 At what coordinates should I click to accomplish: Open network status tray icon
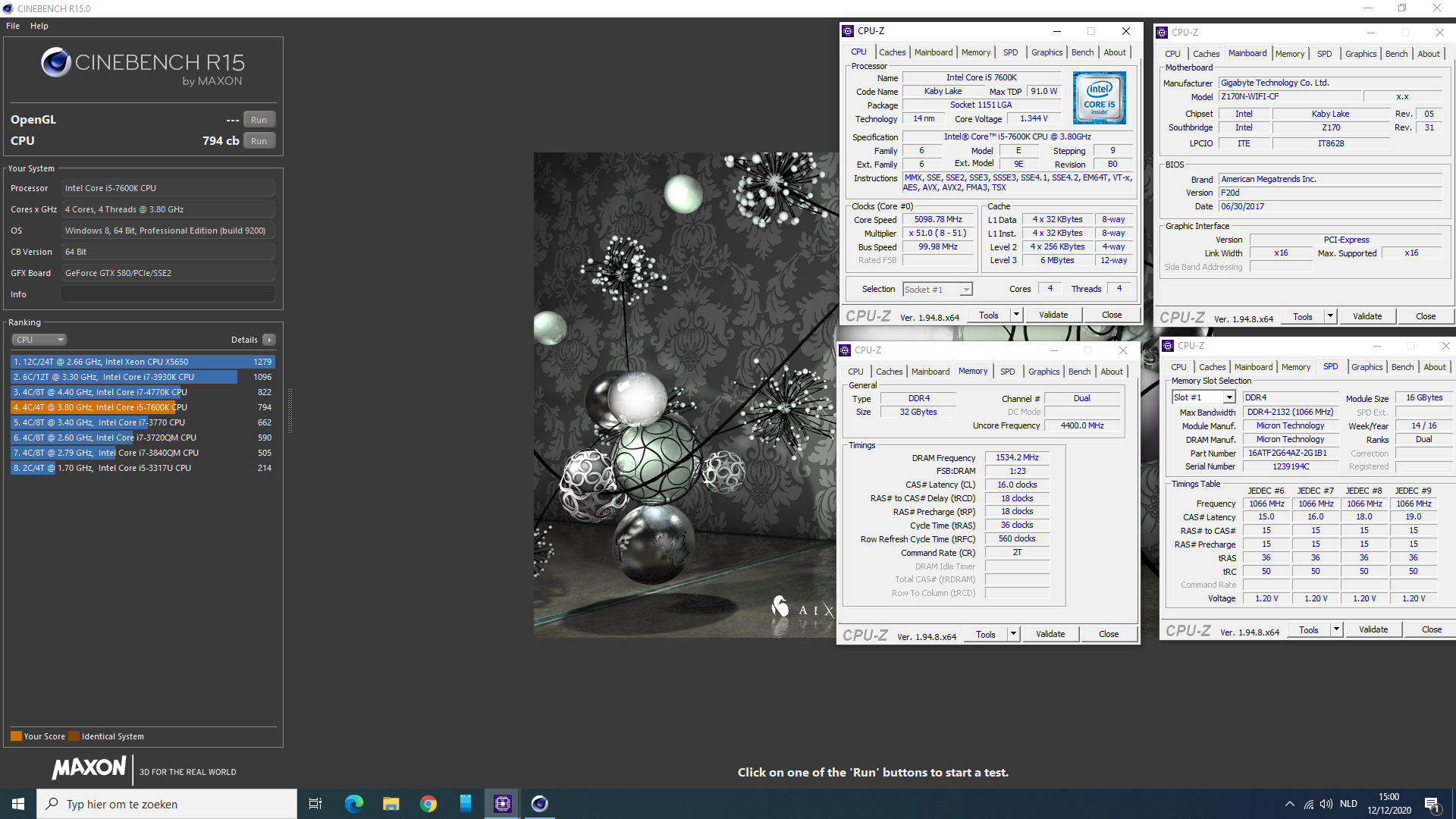click(x=1309, y=804)
